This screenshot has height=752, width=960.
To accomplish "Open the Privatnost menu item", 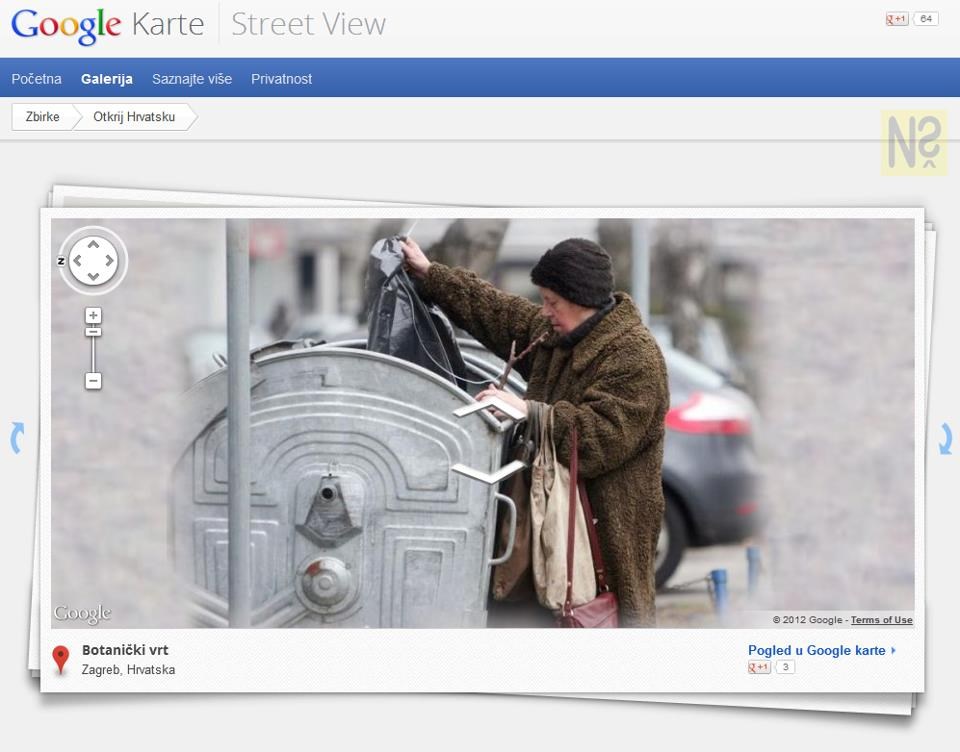I will [x=282, y=78].
